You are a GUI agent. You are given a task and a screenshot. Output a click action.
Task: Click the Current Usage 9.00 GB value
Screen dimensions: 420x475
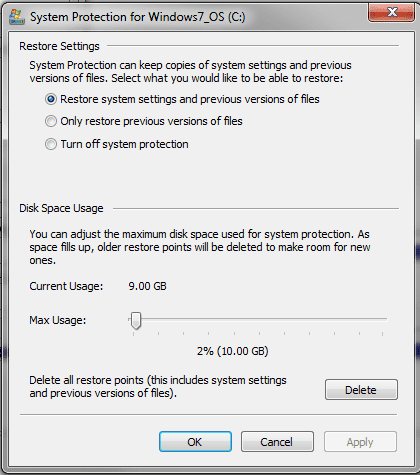(147, 286)
